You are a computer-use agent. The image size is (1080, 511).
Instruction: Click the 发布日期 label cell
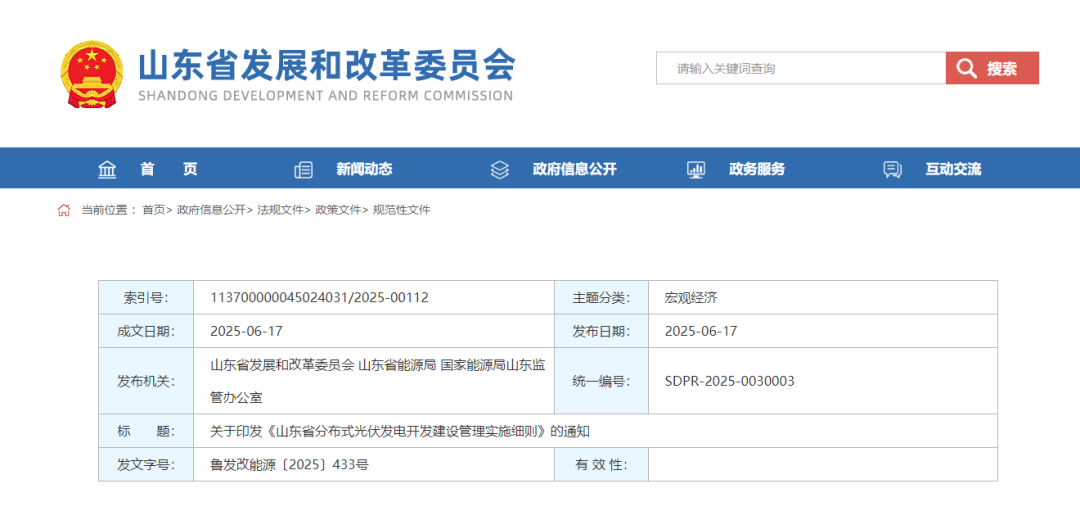pyautogui.click(x=601, y=331)
